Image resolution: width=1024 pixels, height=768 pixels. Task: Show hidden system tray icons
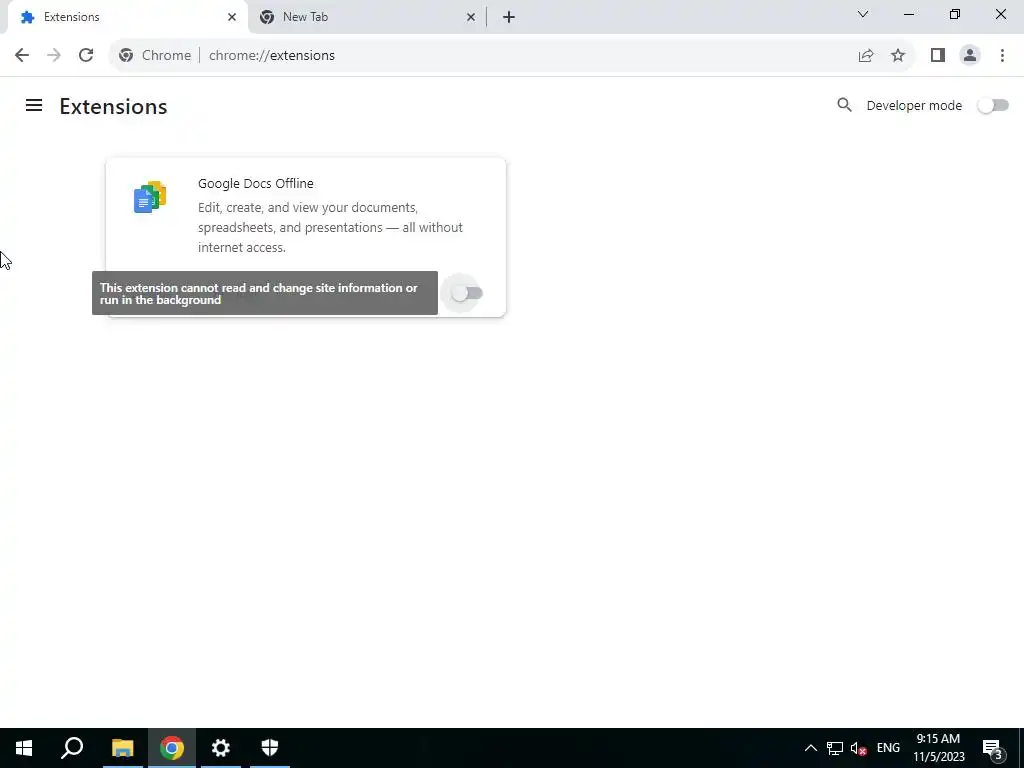pos(810,748)
